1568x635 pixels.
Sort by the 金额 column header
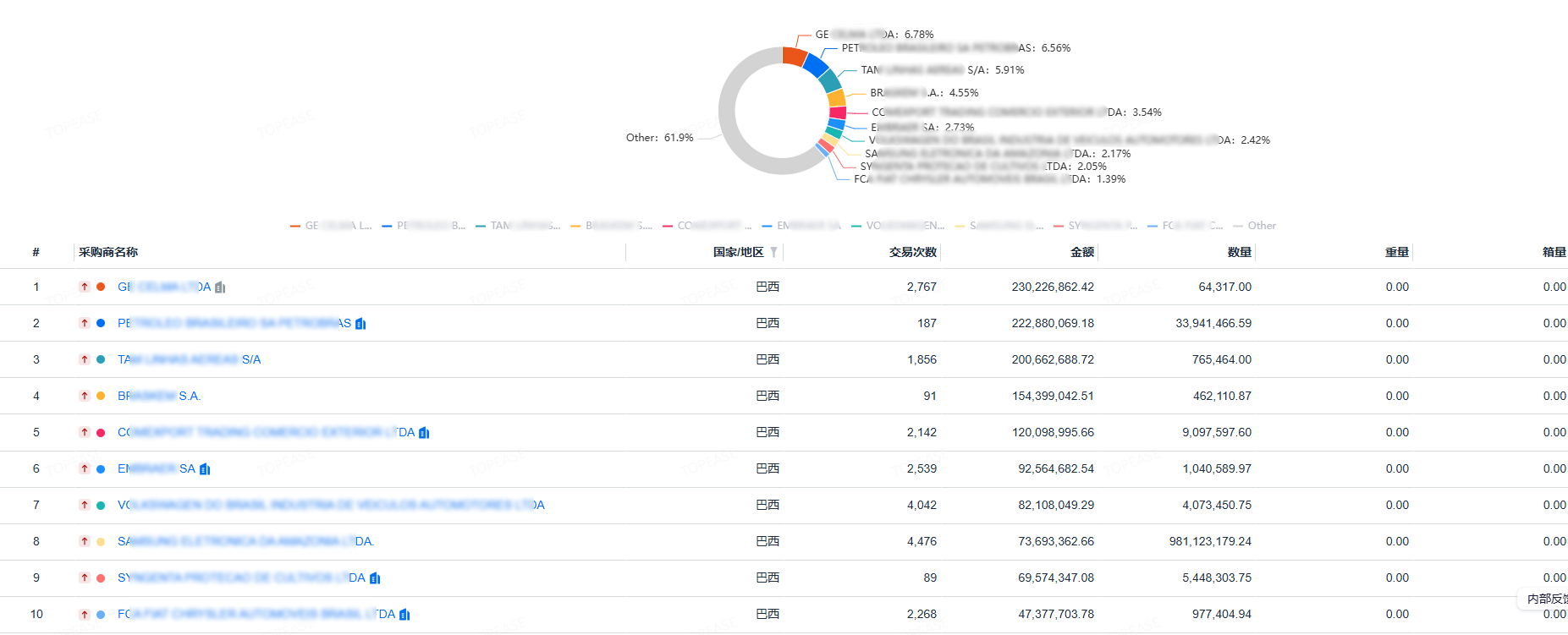point(1081,252)
